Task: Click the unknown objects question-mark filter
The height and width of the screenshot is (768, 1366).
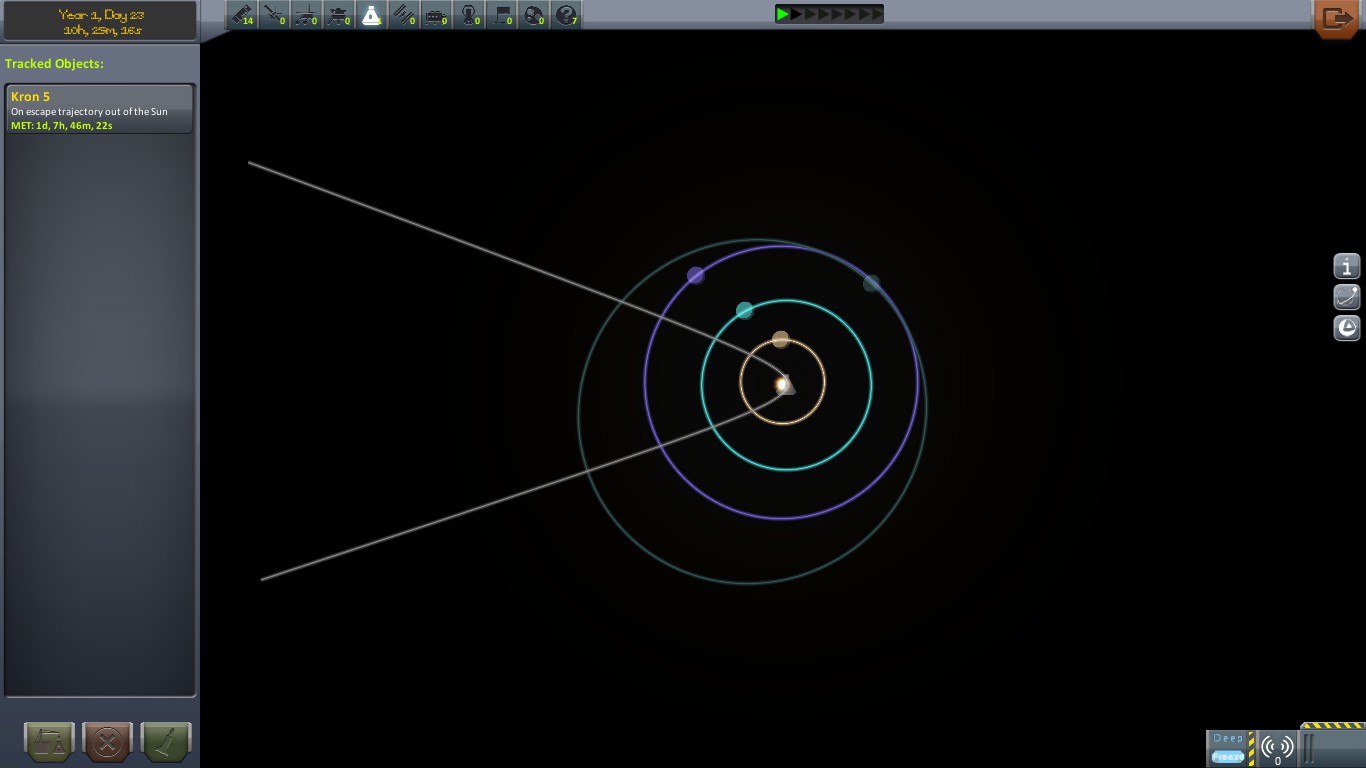Action: pyautogui.click(x=566, y=15)
